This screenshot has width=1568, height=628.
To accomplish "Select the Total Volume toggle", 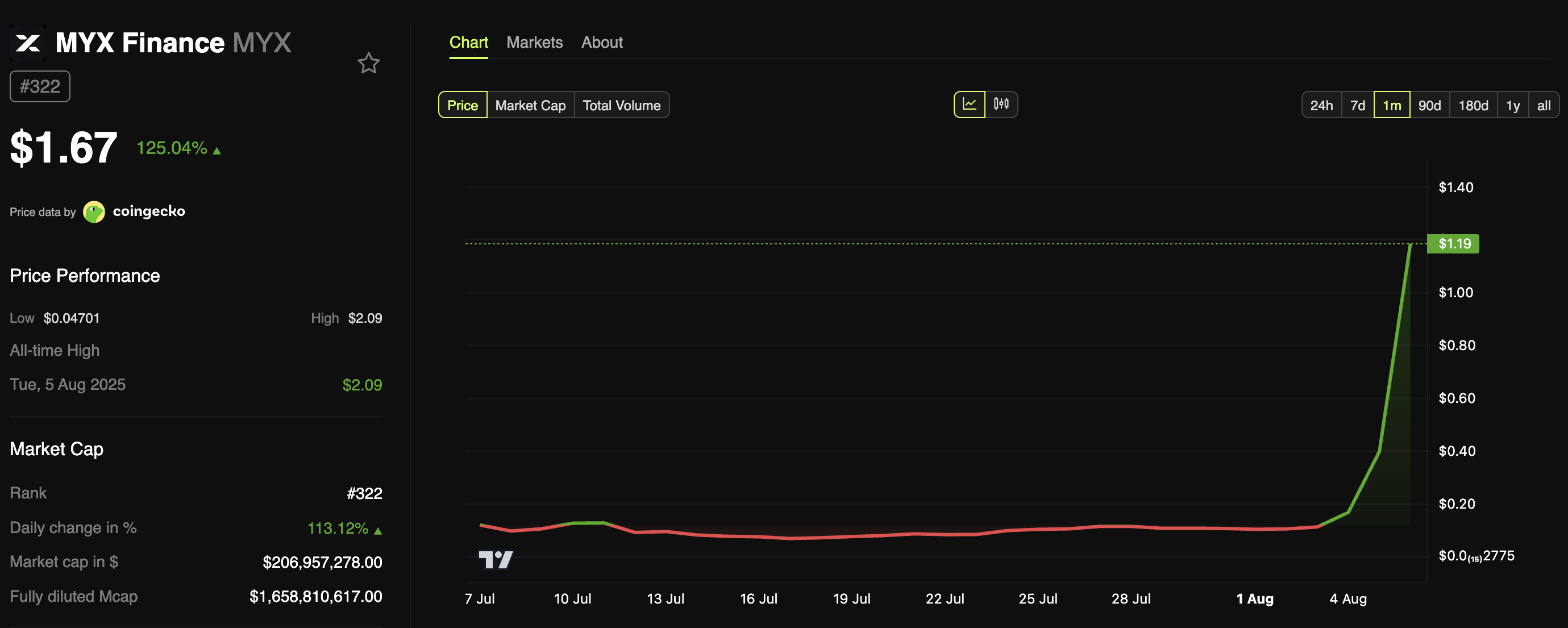I will coord(622,105).
